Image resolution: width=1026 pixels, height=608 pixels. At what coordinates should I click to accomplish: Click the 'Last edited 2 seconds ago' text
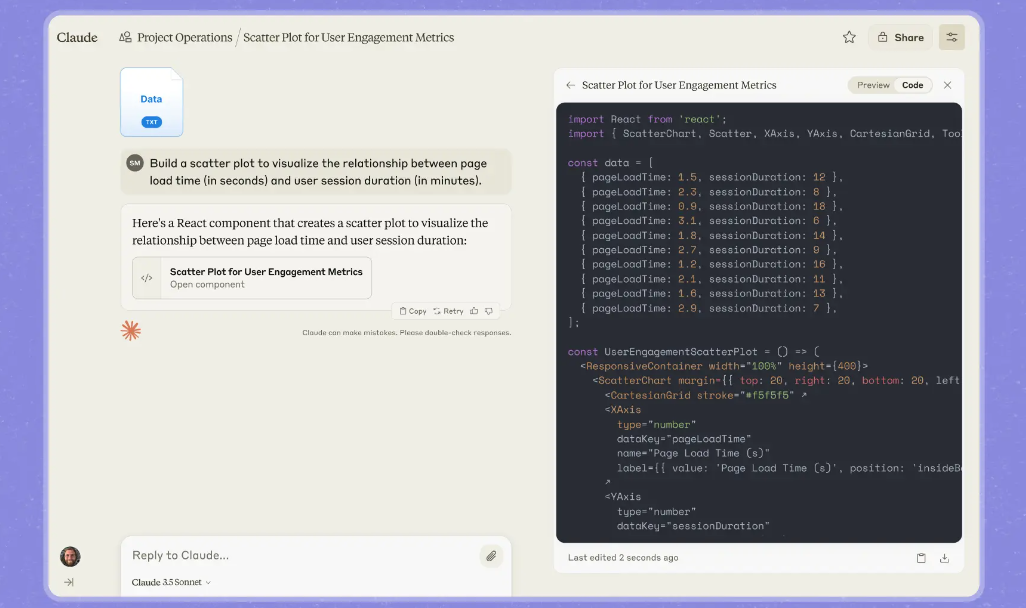click(x=623, y=558)
